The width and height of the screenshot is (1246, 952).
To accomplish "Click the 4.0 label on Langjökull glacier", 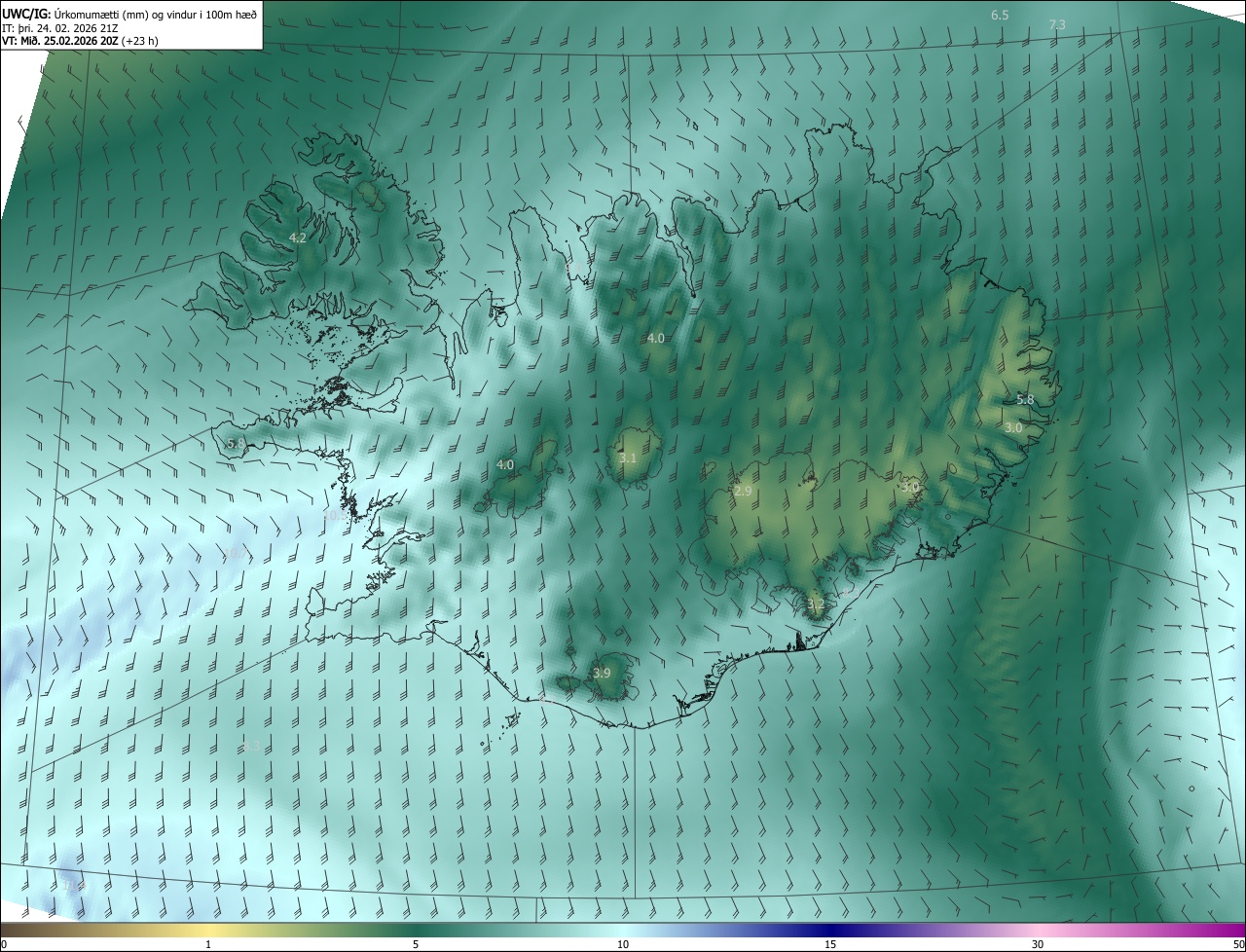I will [505, 465].
